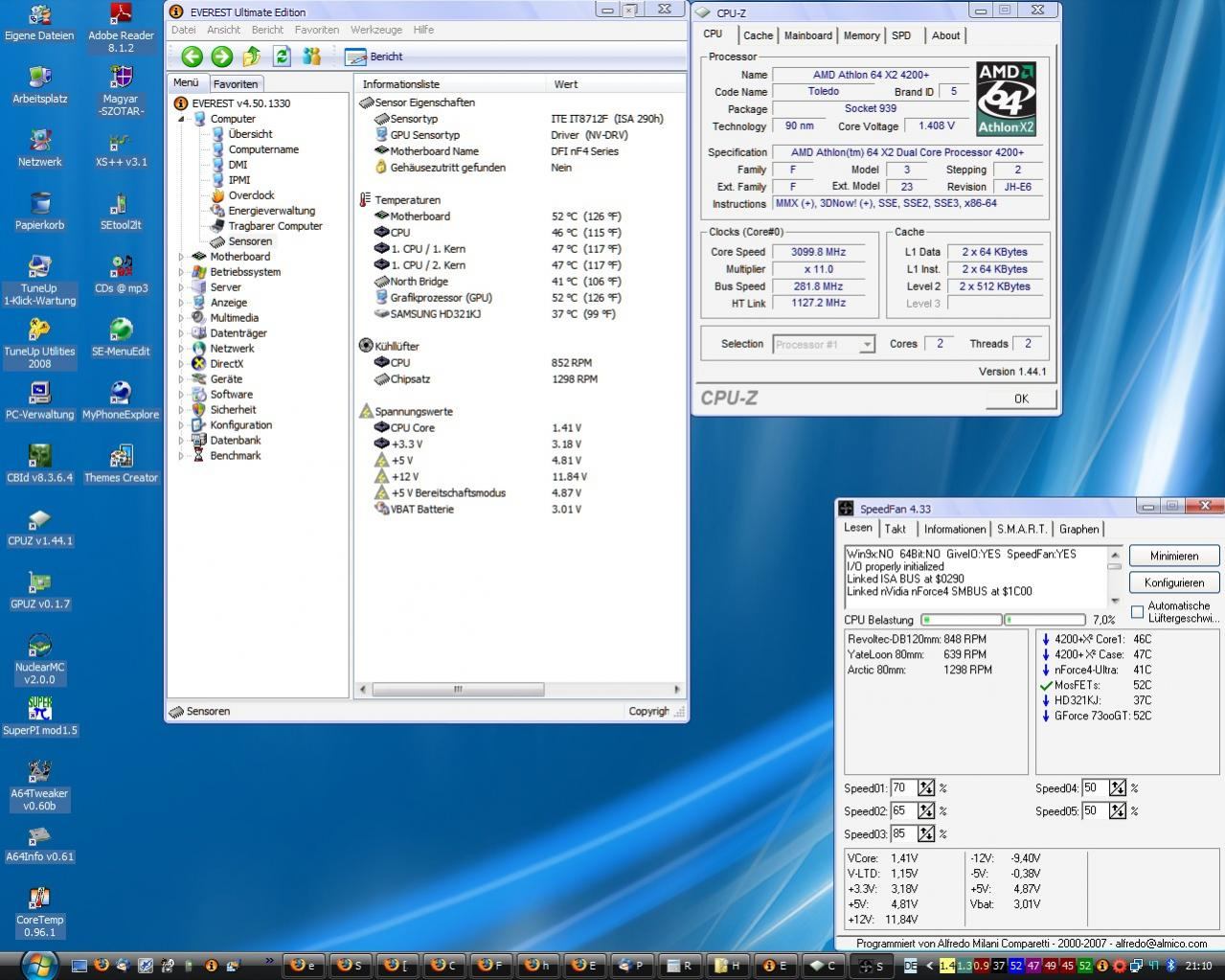The image size is (1225, 980).
Task: Open the Processor #1 selection dropdown
Action: click(x=824, y=344)
